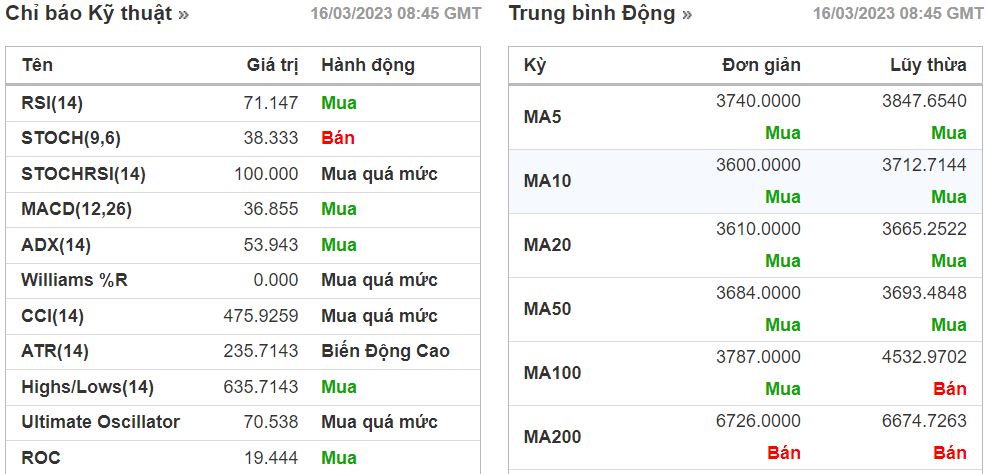Image resolution: width=985 pixels, height=474 pixels.
Task: Click the CCI value 475.9259
Action: click(x=261, y=316)
